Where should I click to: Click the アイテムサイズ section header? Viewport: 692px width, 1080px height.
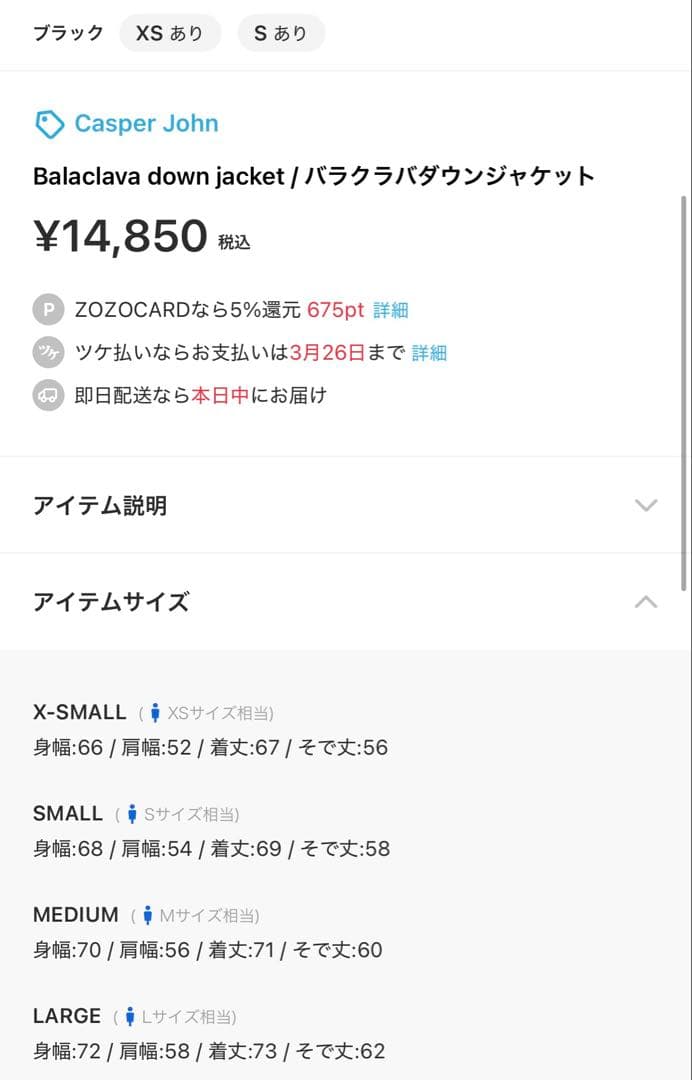pos(111,602)
